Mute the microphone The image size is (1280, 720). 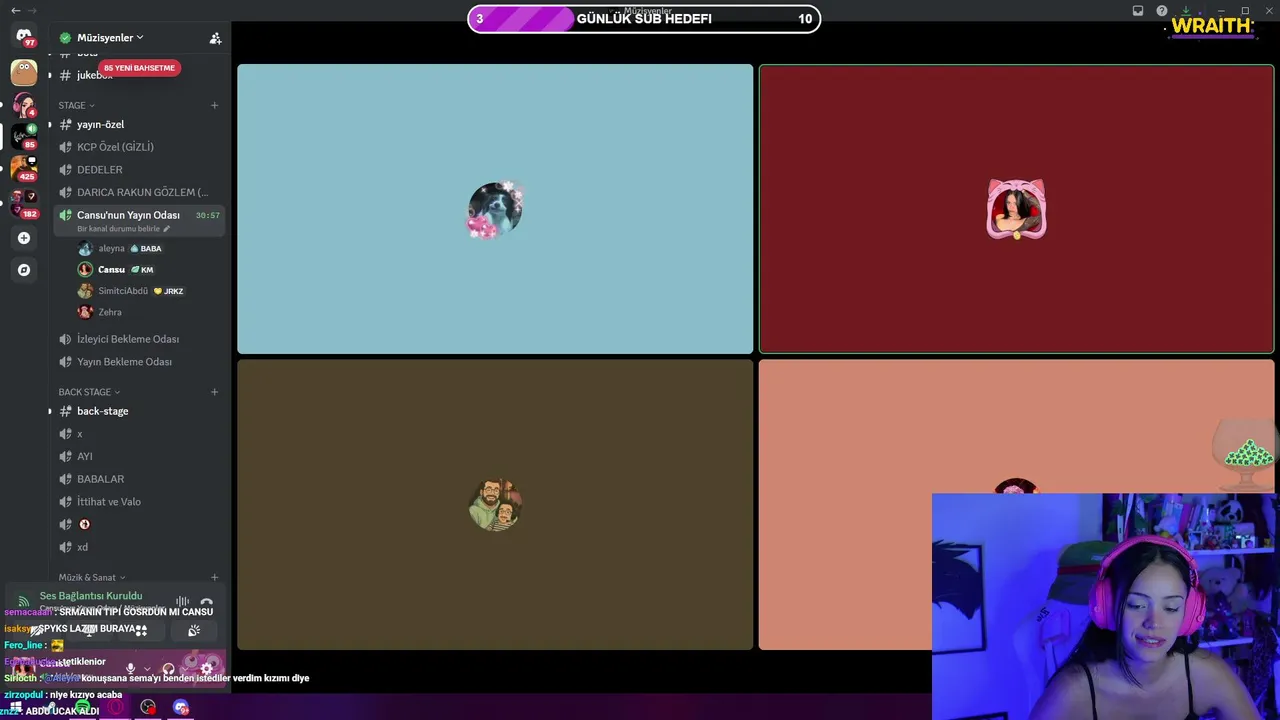(x=130, y=668)
